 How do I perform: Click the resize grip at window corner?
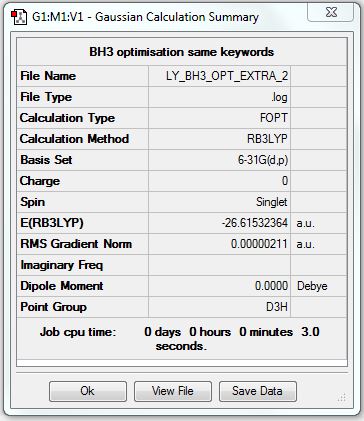tap(342, 398)
